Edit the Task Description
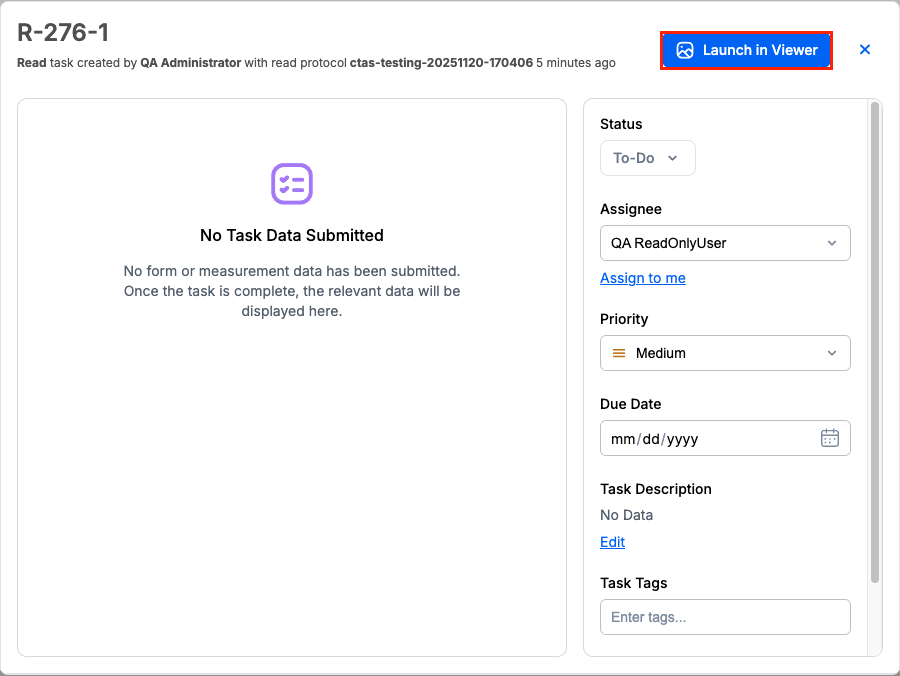 [611, 541]
